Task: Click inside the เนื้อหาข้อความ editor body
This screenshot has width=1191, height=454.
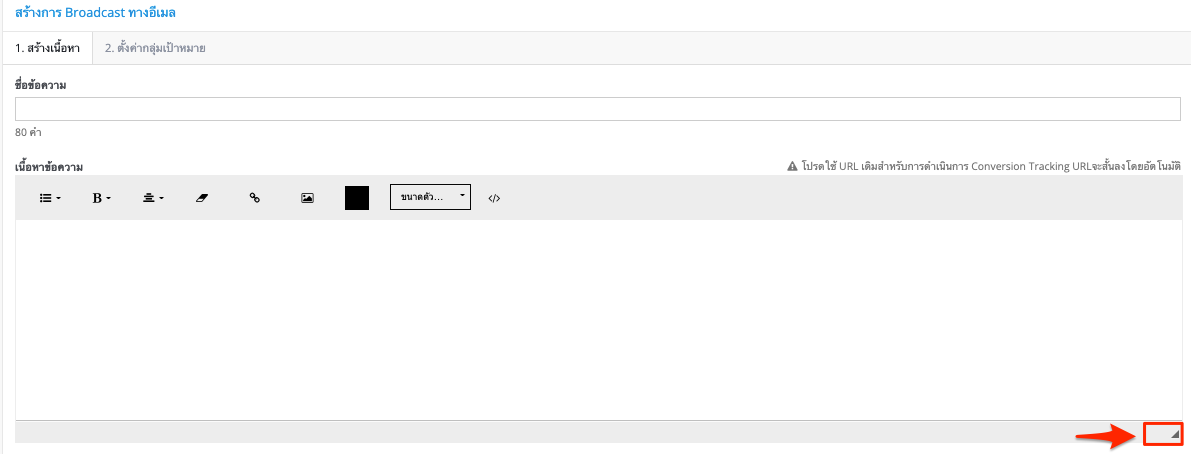Action: point(598,320)
